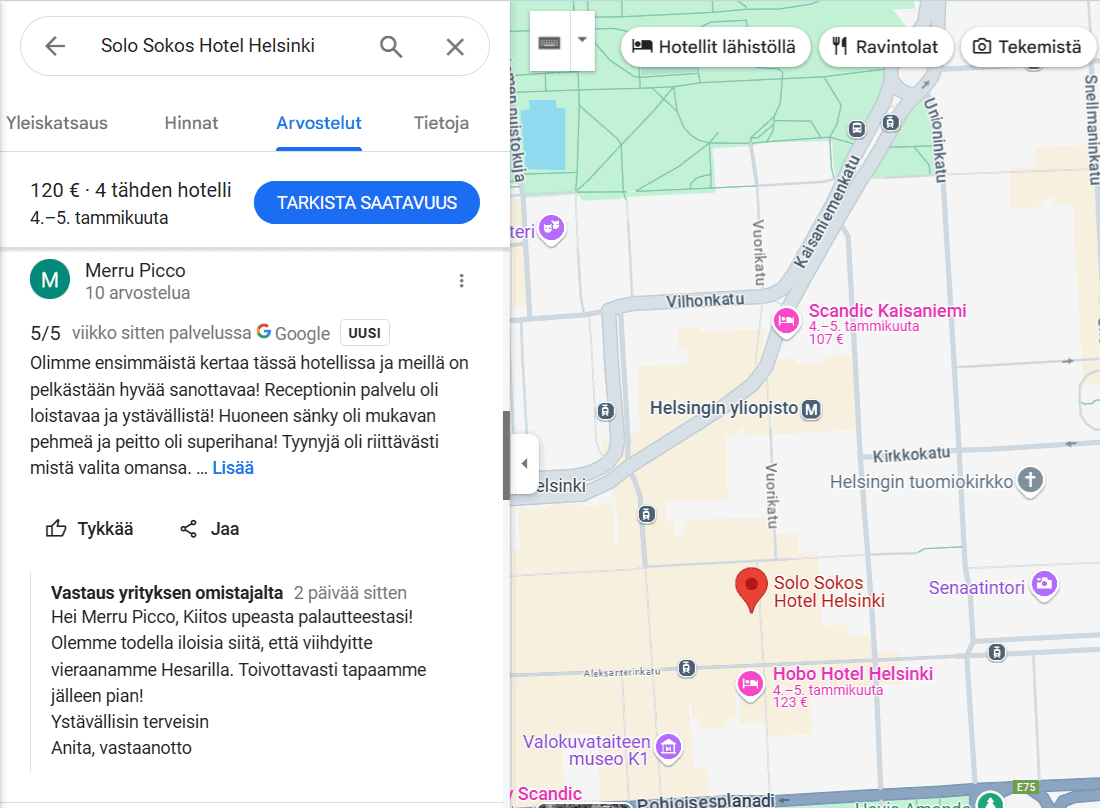Open the review's three-dot options menu
Image resolution: width=1100 pixels, height=808 pixels.
click(461, 280)
